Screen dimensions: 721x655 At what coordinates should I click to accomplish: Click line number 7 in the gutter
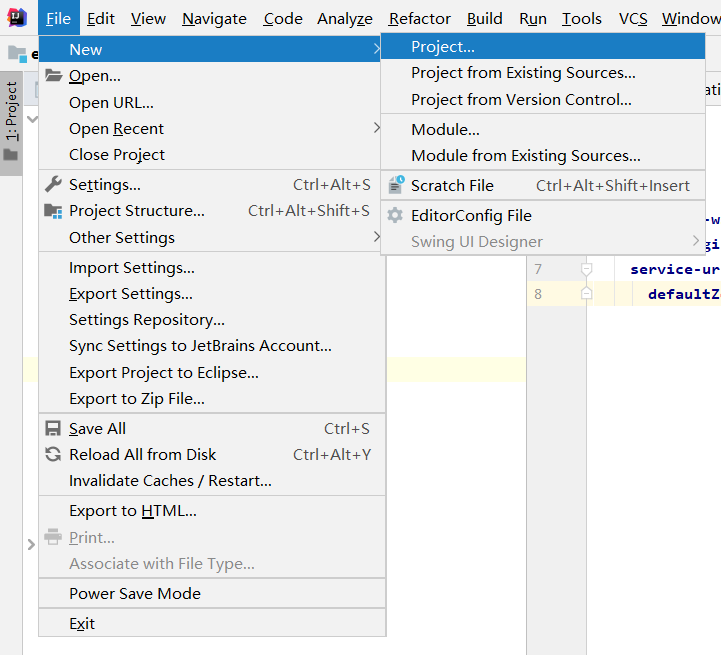pos(538,269)
